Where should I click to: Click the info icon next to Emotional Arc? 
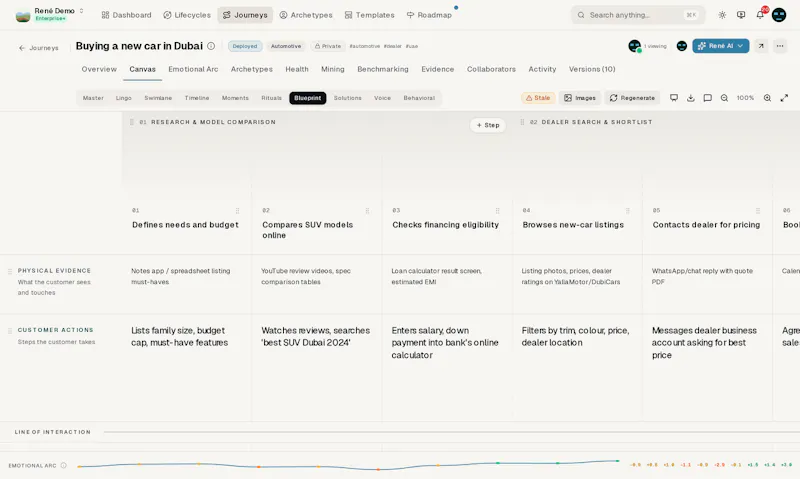[63, 465]
